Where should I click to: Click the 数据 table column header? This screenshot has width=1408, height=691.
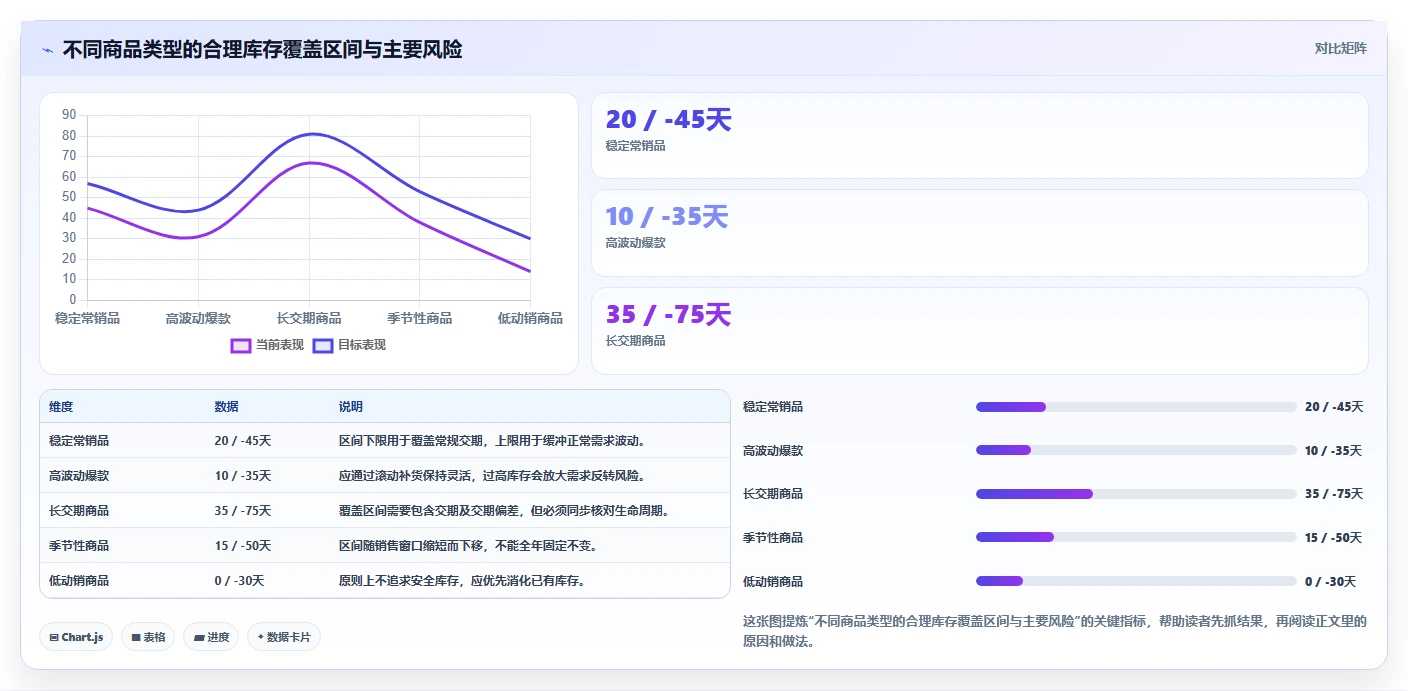coord(226,407)
